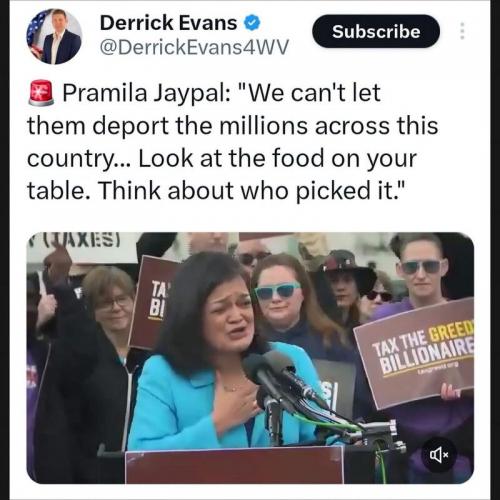Open the @DerrickEvans4WV handle link
The height and width of the screenshot is (500, 500).
pyautogui.click(x=194, y=47)
